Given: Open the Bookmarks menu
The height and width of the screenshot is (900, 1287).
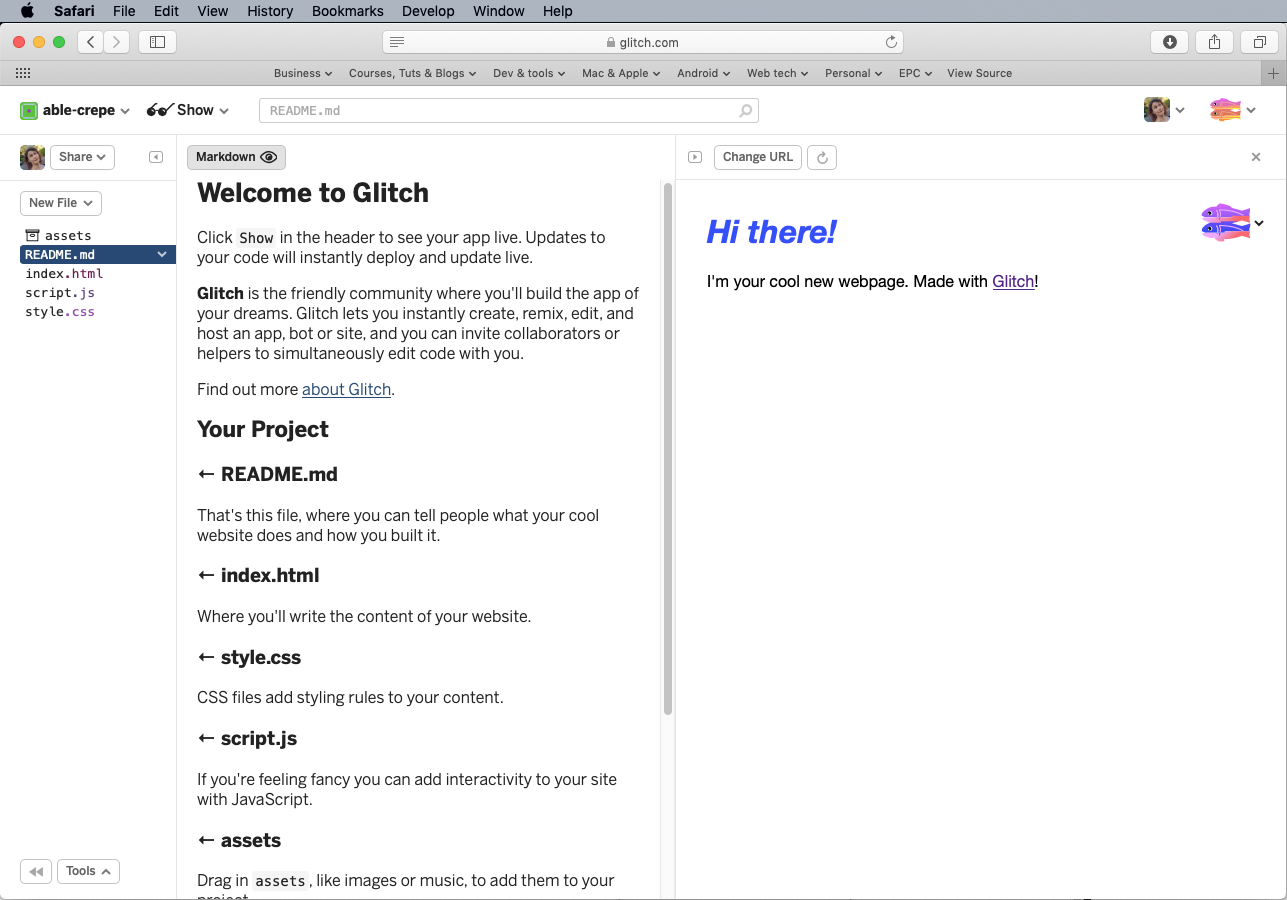Looking at the screenshot, I should tap(347, 11).
